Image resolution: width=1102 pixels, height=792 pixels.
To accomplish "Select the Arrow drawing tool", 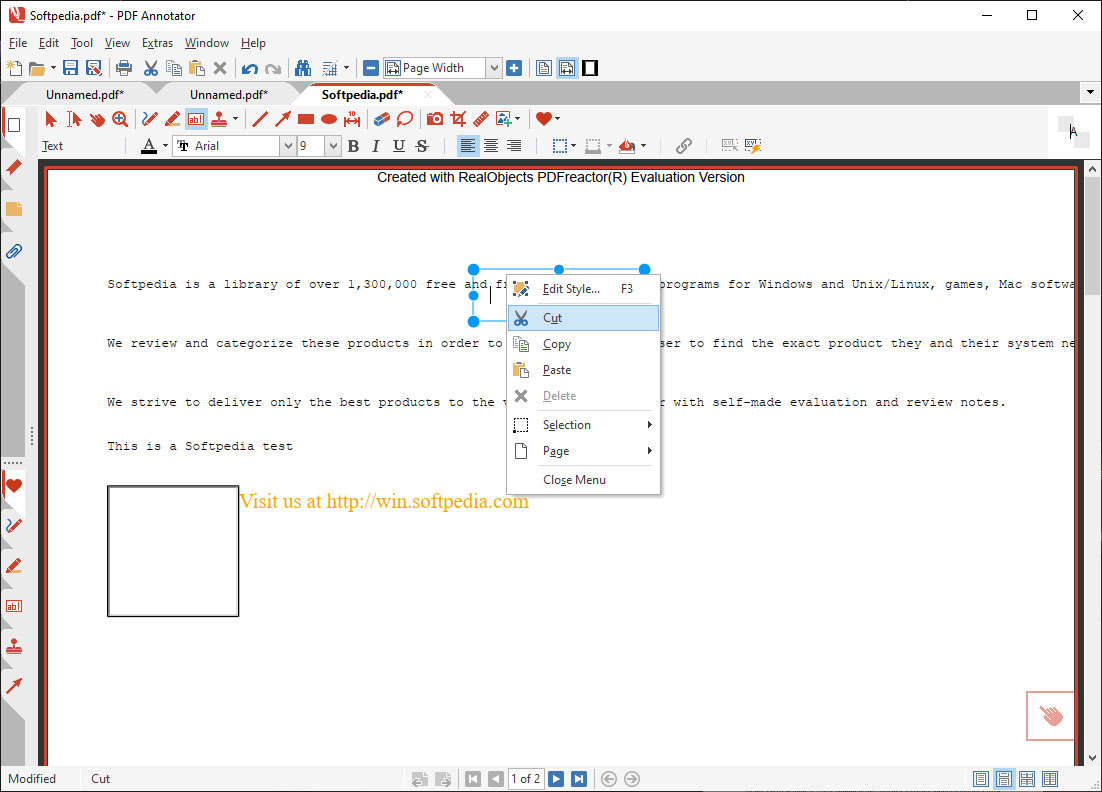I will click(283, 119).
